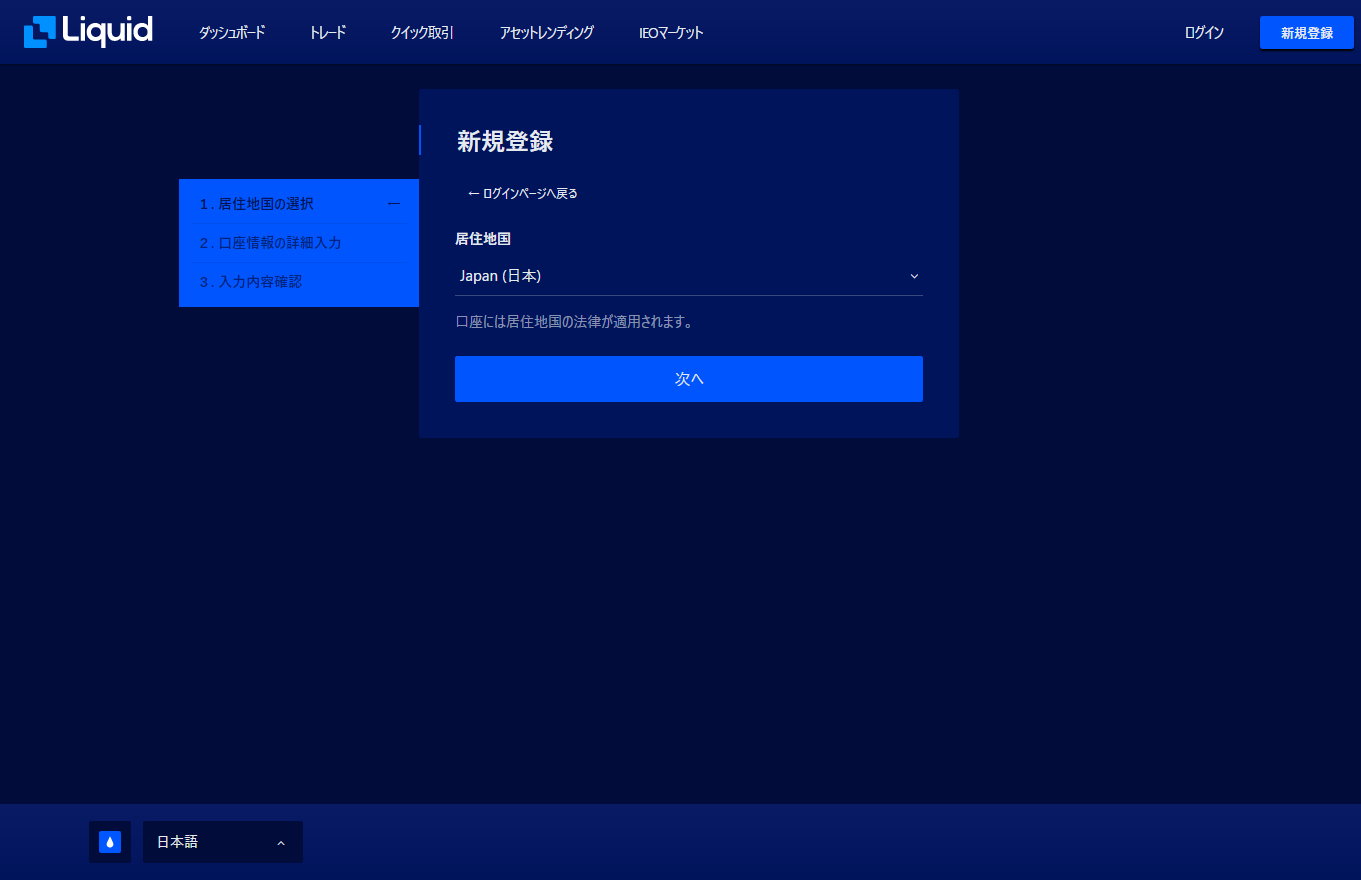
Task: Open the ダッシュボード menu item
Action: point(232,33)
